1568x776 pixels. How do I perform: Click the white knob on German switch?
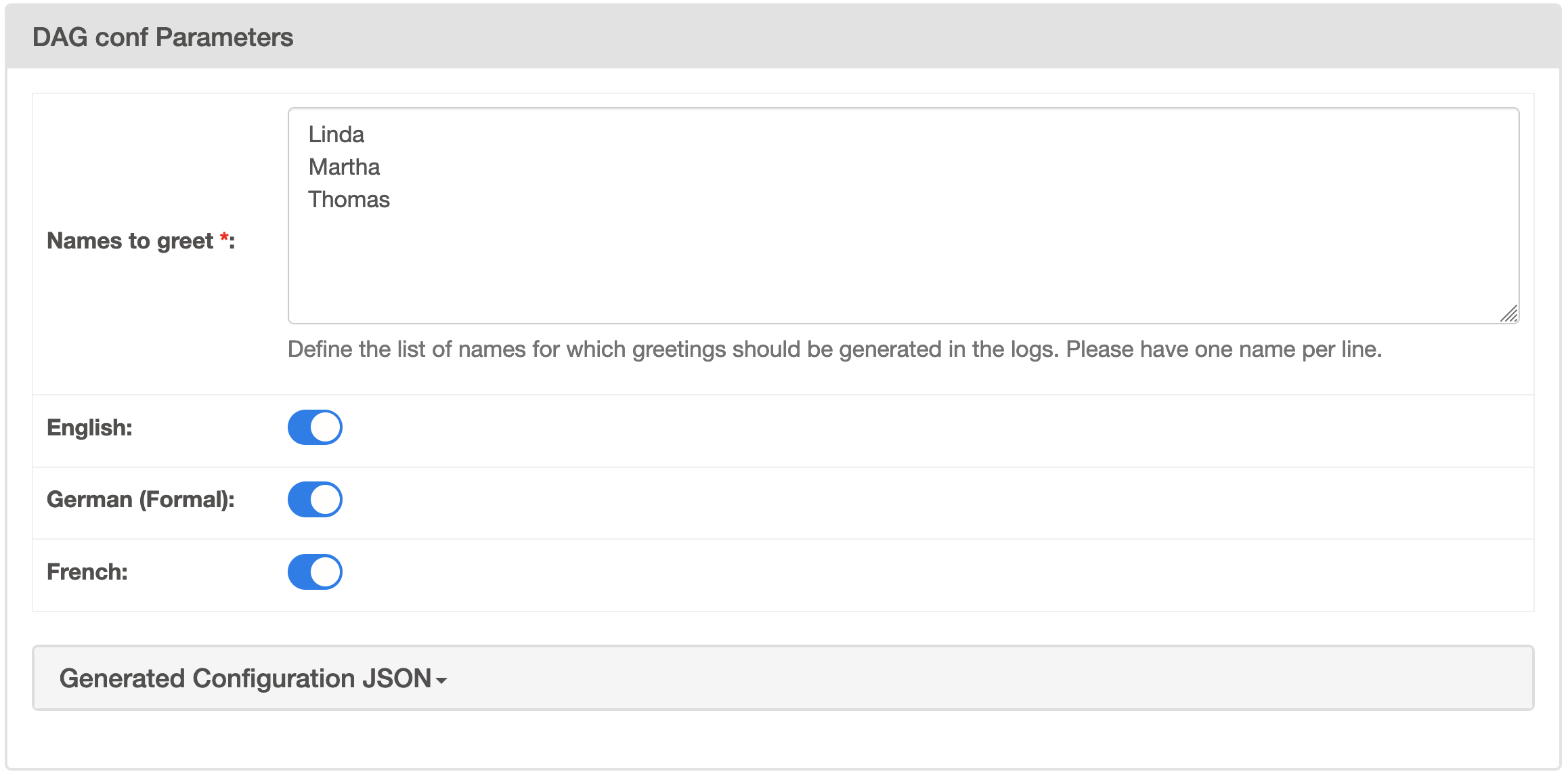tap(326, 500)
